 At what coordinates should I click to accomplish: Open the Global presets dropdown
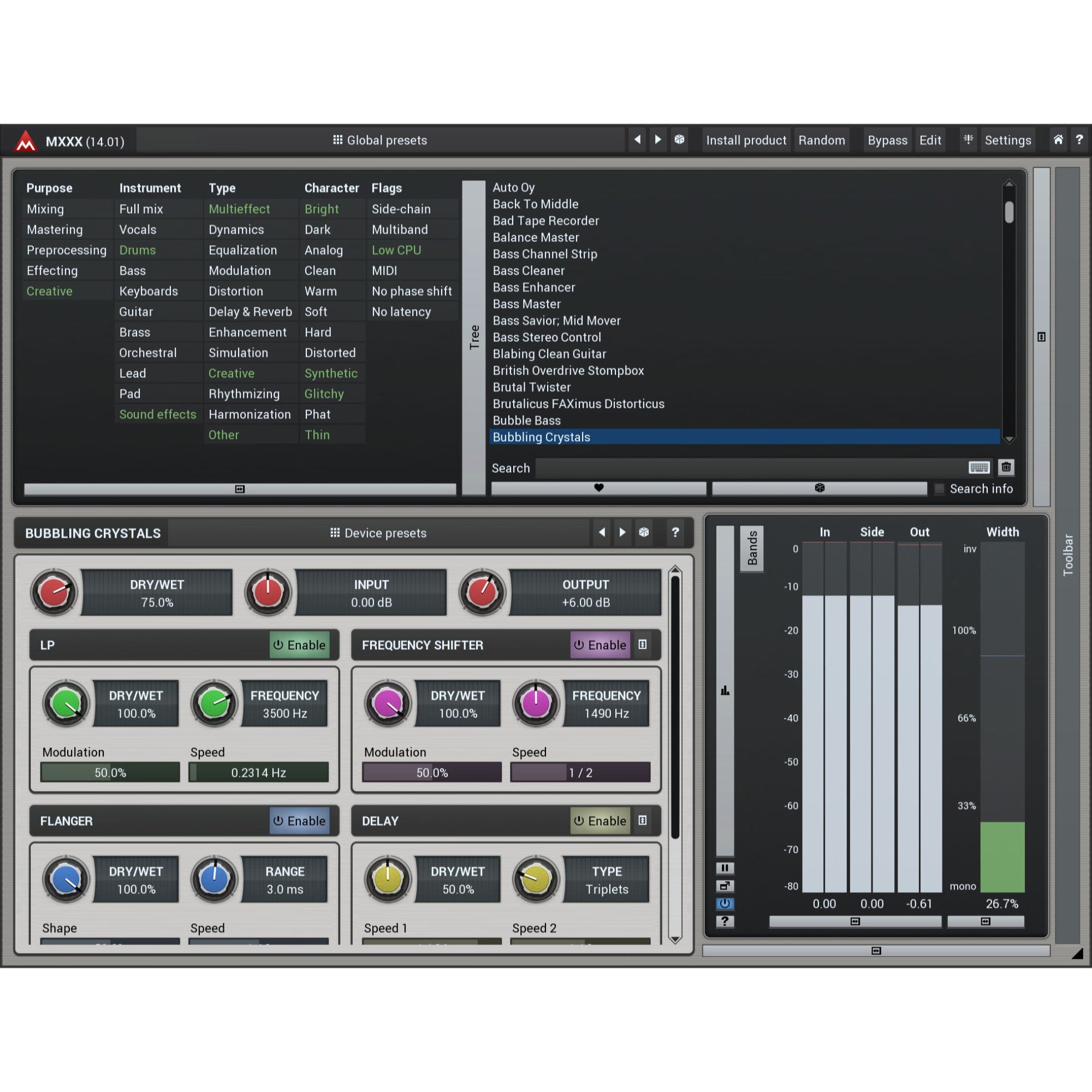tap(381, 140)
